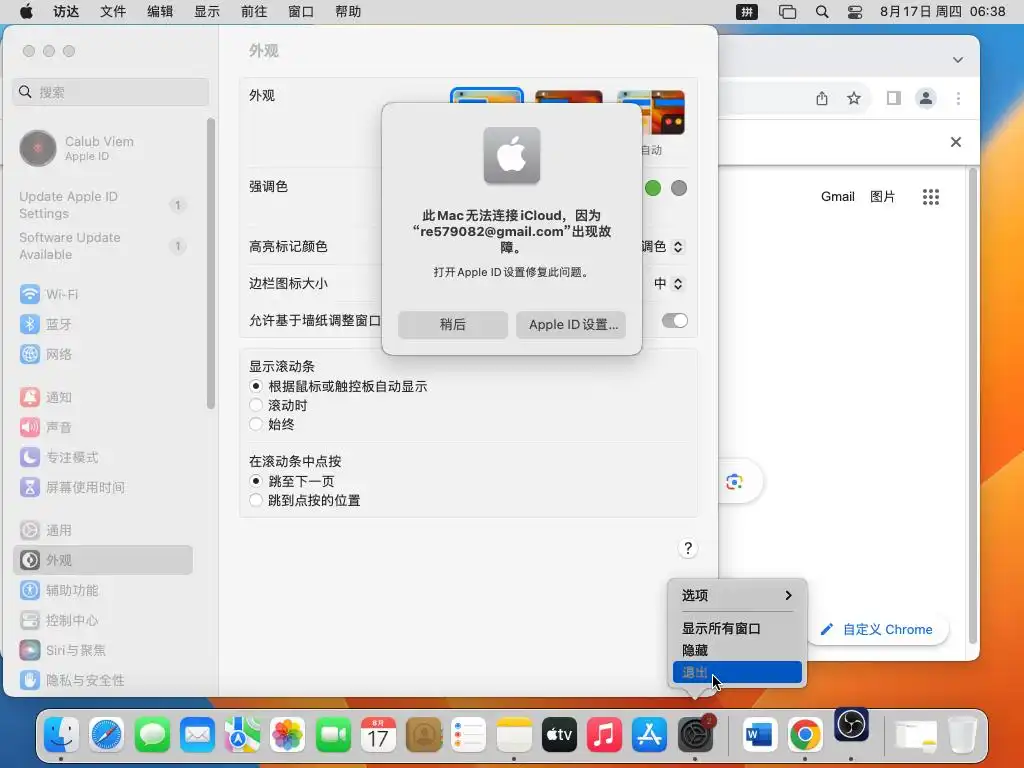
Task: Open Notes app in Dock
Action: (x=514, y=734)
